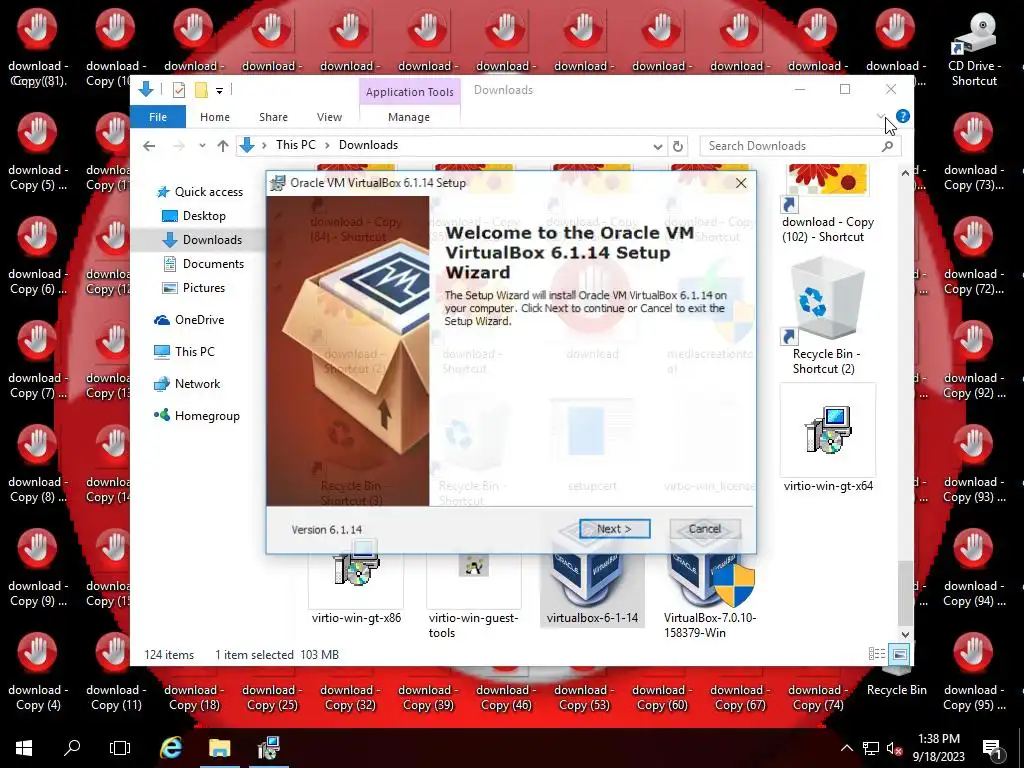
Task: Show hidden tray icons chevron
Action: (846, 749)
